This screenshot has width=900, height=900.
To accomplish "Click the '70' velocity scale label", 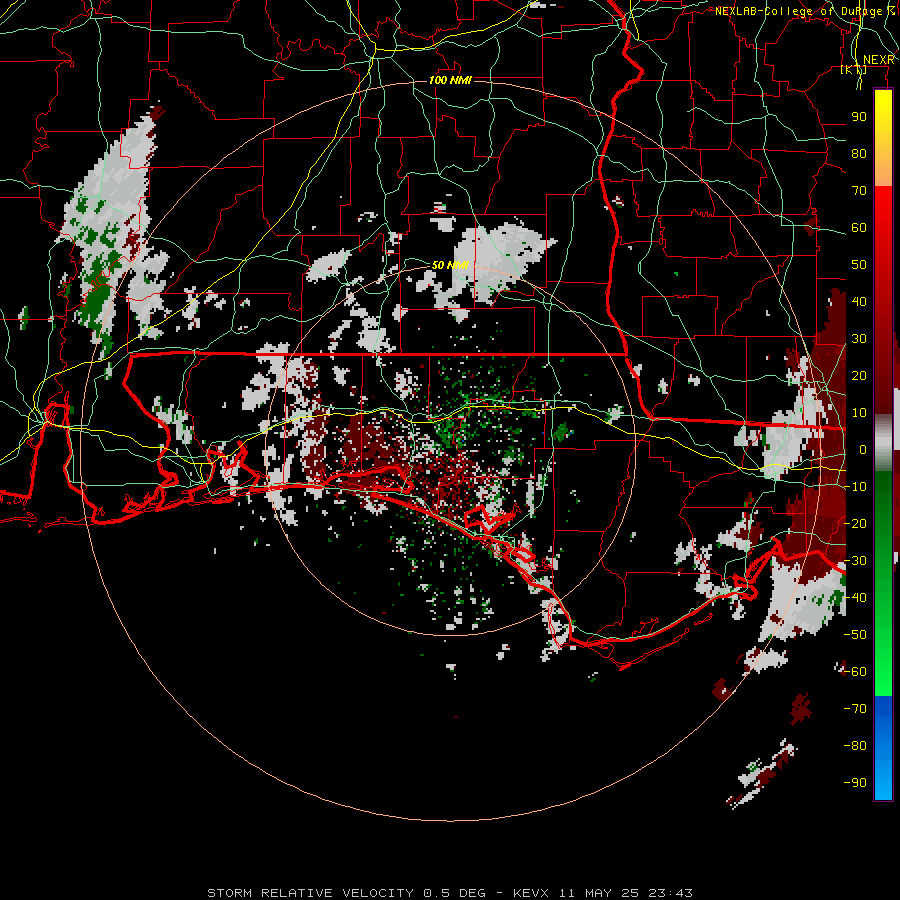I will click(859, 191).
